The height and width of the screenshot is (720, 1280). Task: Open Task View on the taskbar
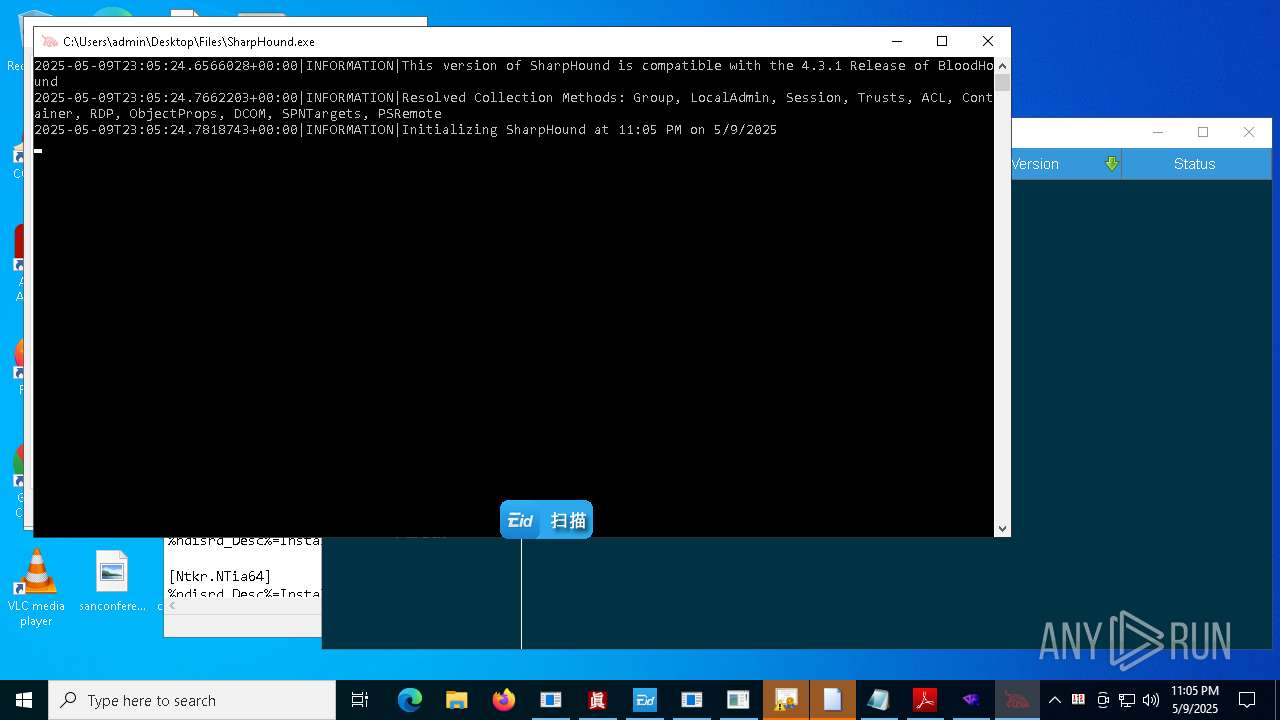[x=360, y=700]
